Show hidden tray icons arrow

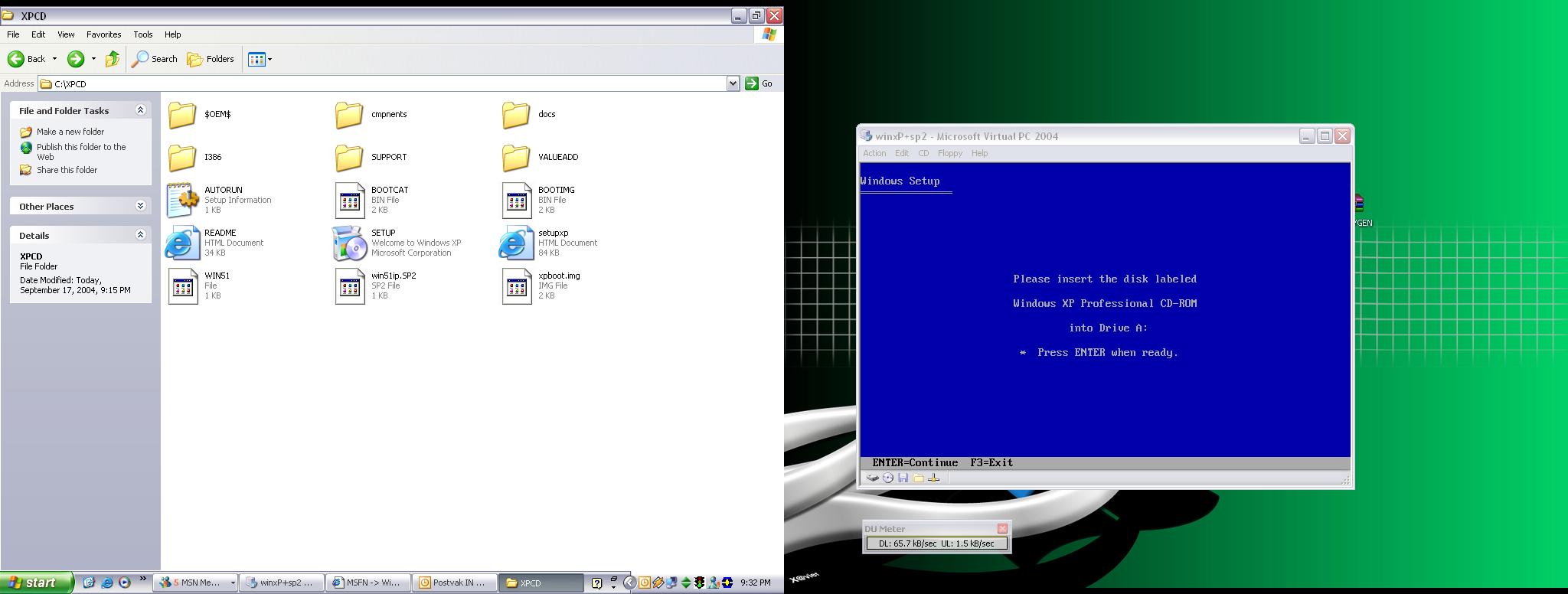pyautogui.click(x=629, y=583)
